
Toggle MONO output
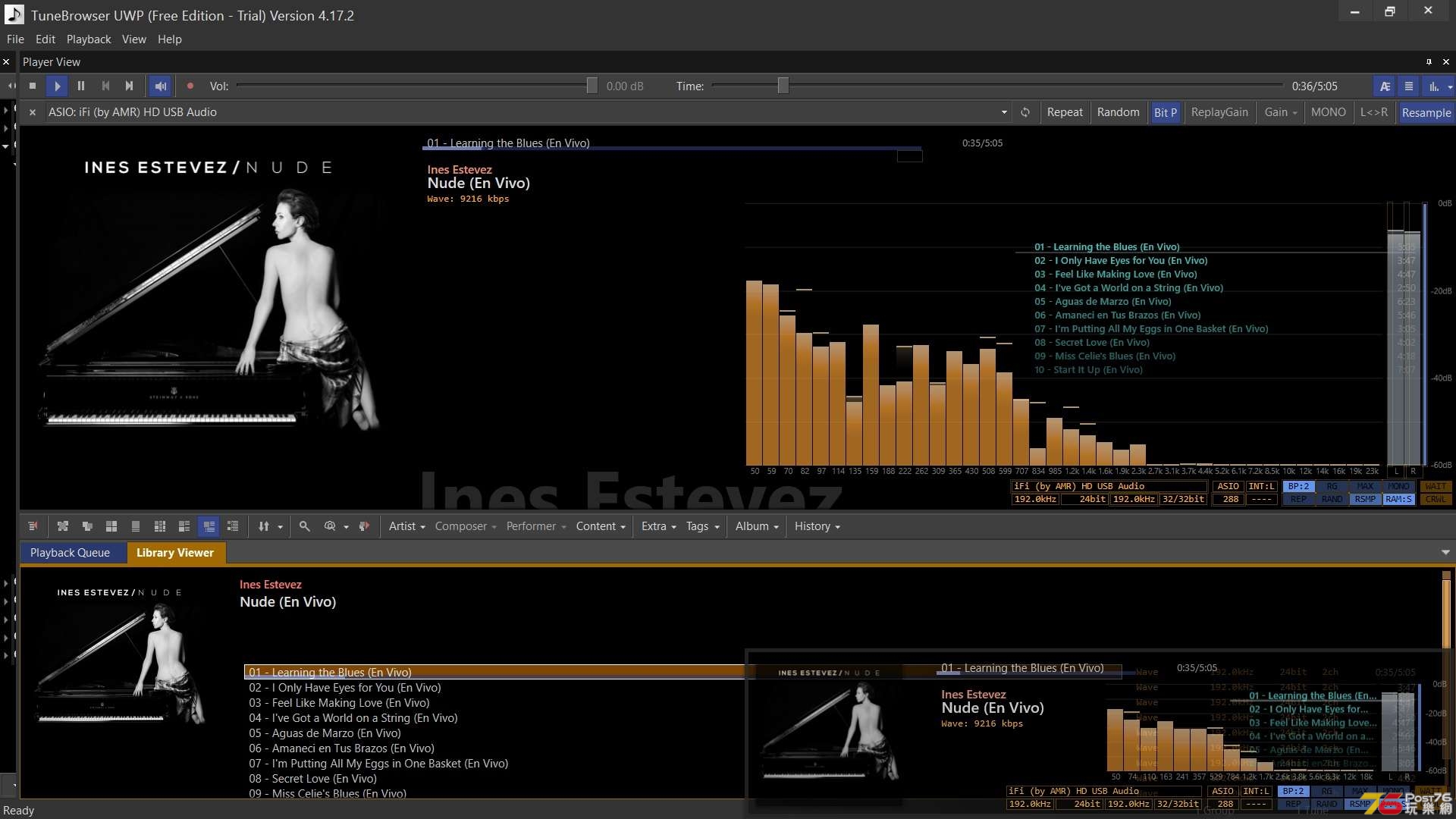coord(1329,112)
